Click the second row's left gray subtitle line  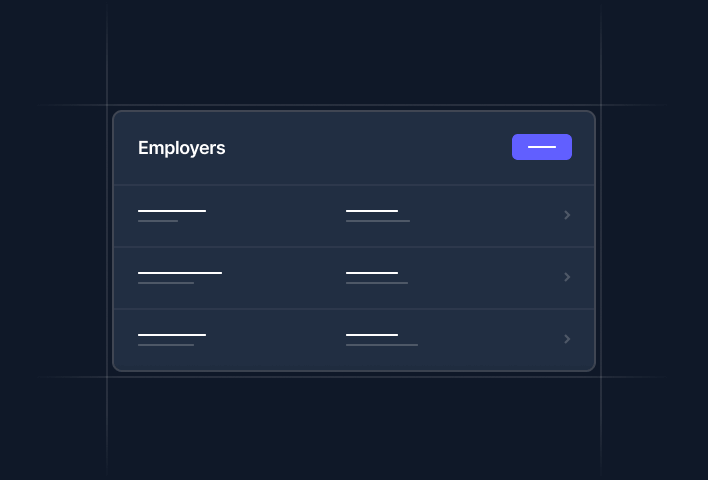coord(166,283)
